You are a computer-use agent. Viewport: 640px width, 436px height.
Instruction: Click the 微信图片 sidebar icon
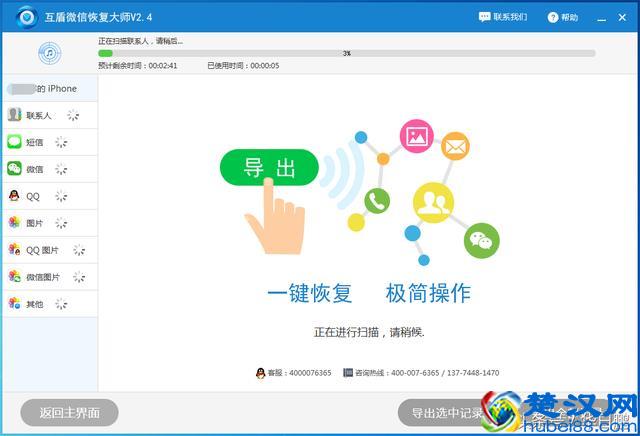tap(14, 276)
